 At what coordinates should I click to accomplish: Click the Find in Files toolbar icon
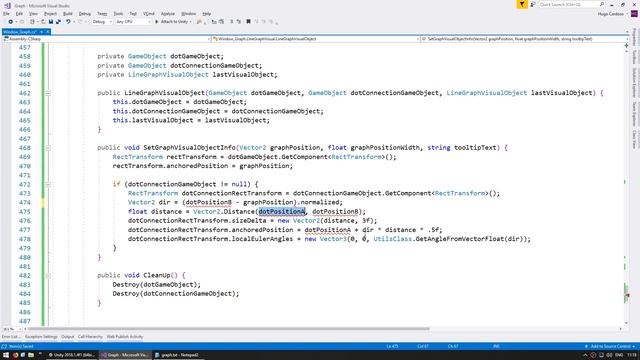[x=199, y=22]
